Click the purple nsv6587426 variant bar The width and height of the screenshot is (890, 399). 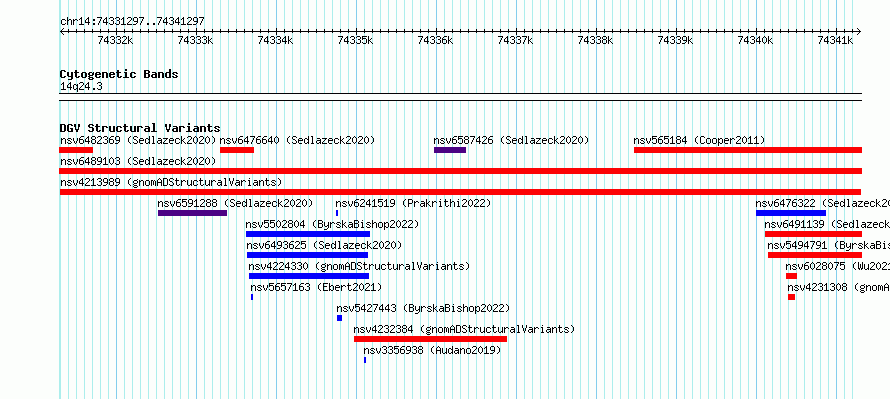pyautogui.click(x=450, y=150)
